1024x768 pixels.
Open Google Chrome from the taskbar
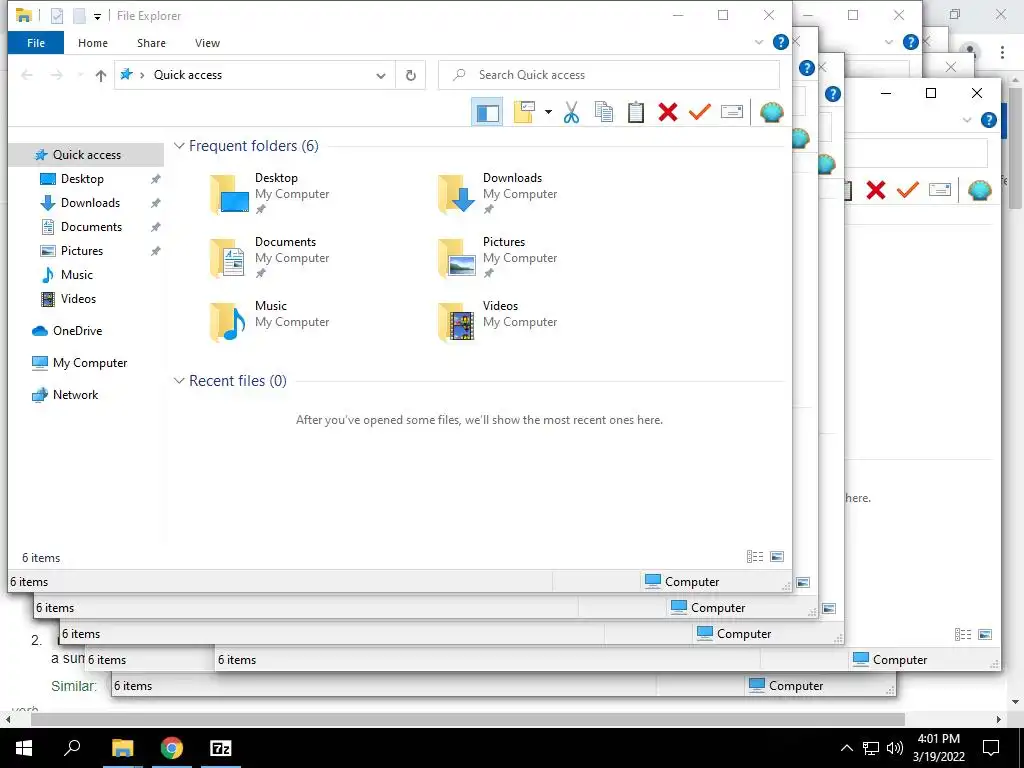click(172, 748)
